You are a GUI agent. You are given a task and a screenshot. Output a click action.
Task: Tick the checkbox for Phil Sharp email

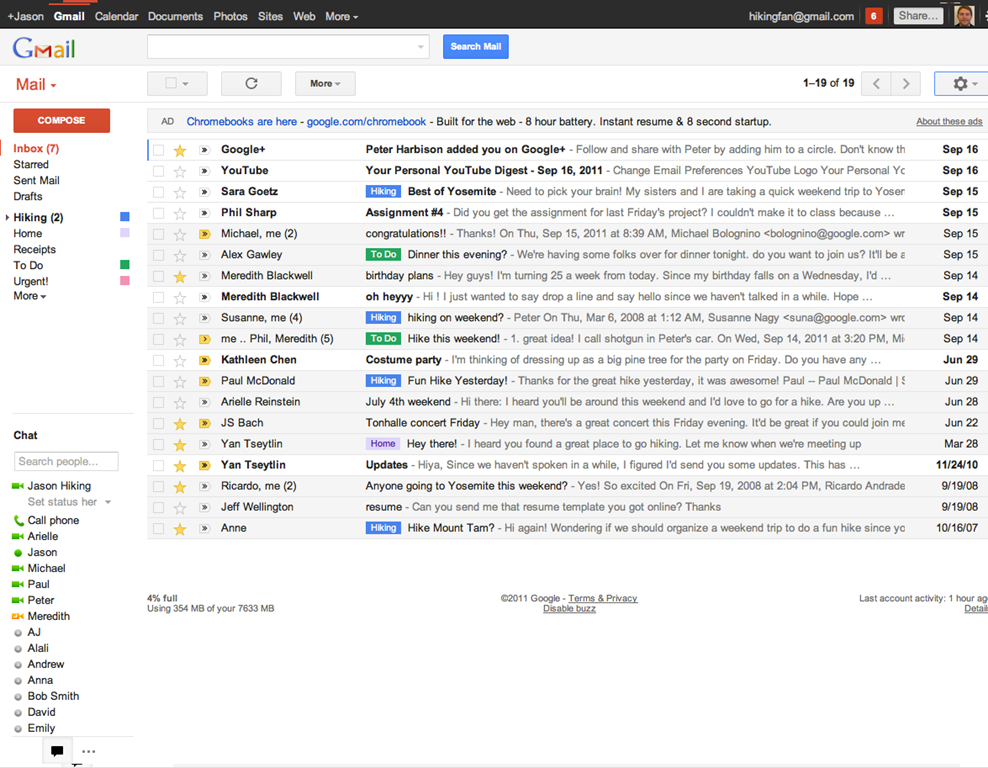click(x=158, y=213)
